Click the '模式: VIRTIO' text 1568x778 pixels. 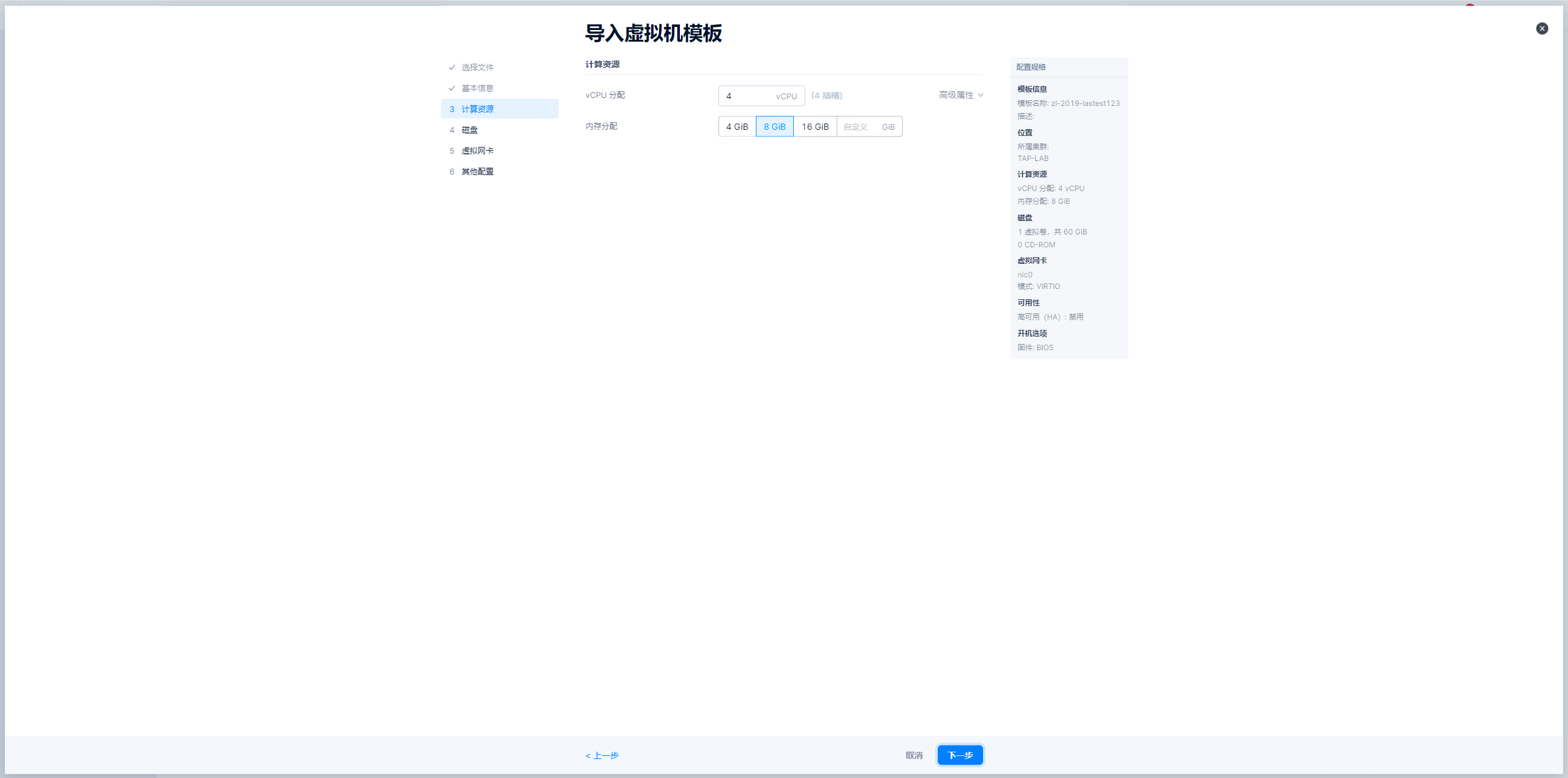pyautogui.click(x=1038, y=286)
